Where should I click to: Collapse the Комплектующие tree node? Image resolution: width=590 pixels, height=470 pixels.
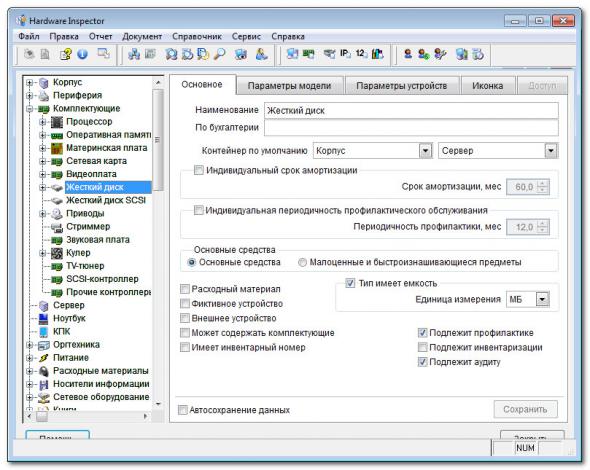click(30, 109)
